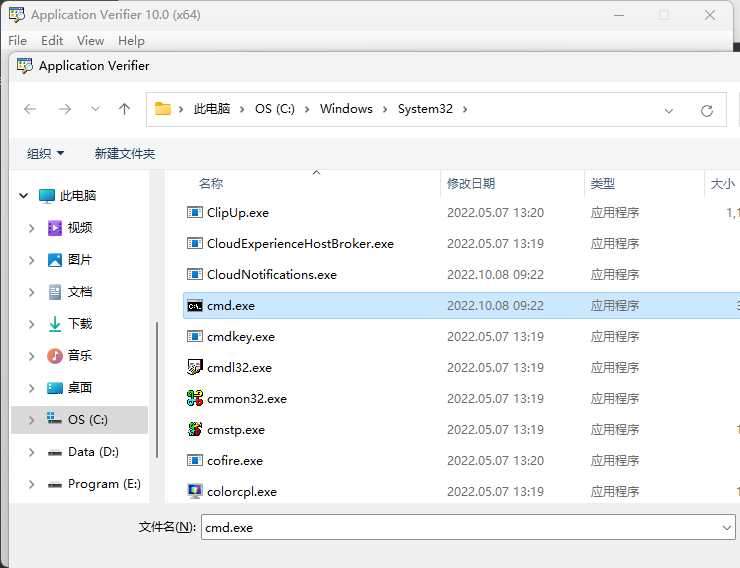Expand the 桌面 tree node
The image size is (740, 568).
pyautogui.click(x=32, y=388)
